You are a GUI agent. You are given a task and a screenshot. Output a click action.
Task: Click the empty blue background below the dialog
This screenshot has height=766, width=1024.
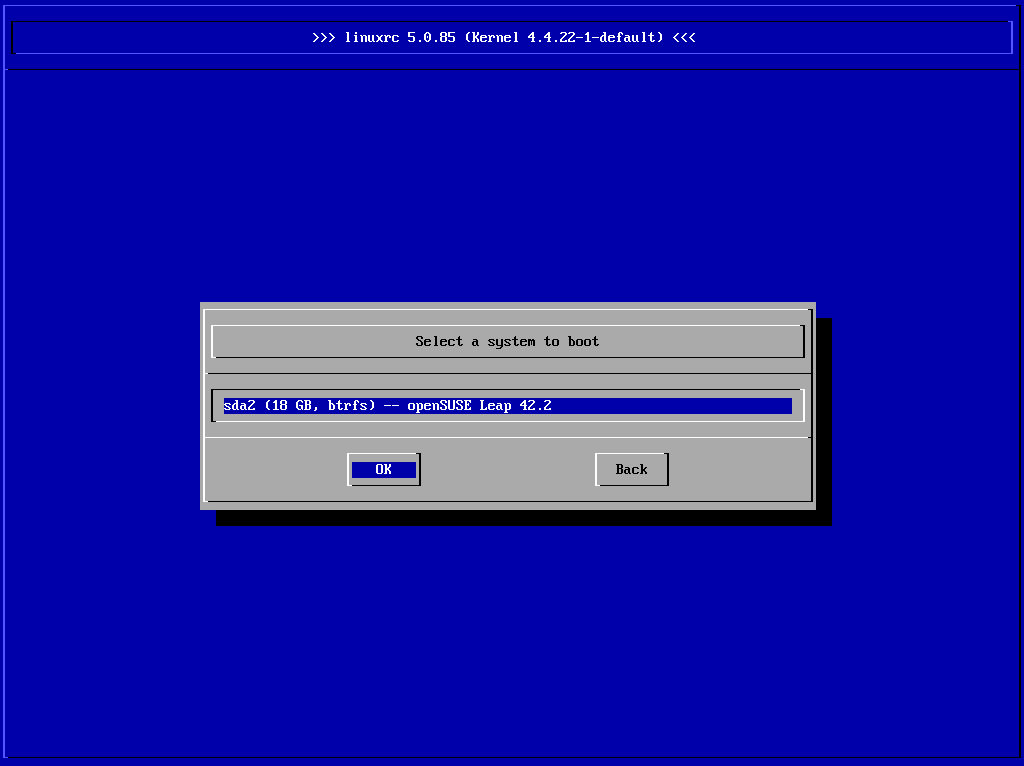(x=512, y=640)
